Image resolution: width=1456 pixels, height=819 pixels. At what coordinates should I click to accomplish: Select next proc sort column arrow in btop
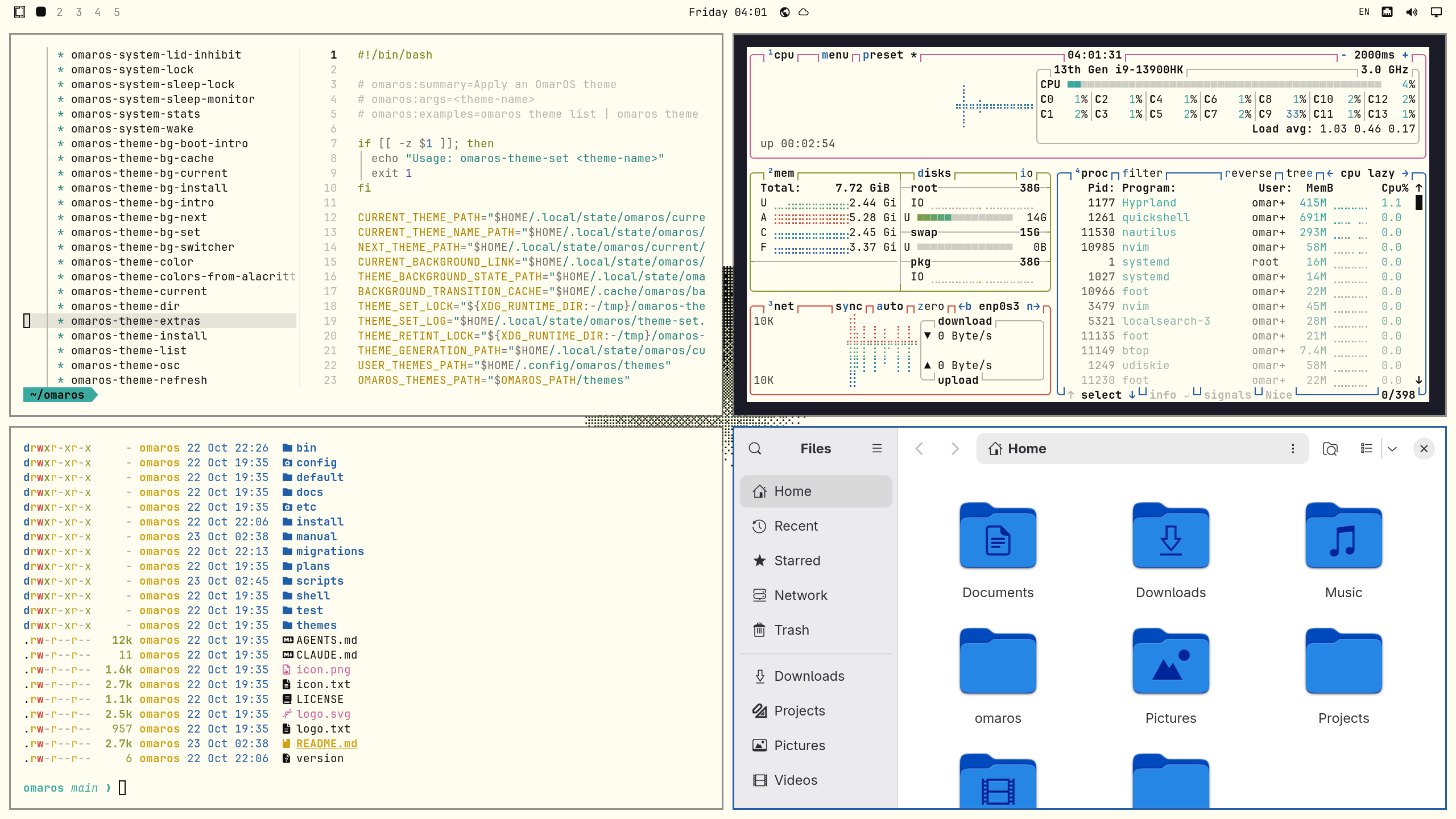pos(1405,173)
